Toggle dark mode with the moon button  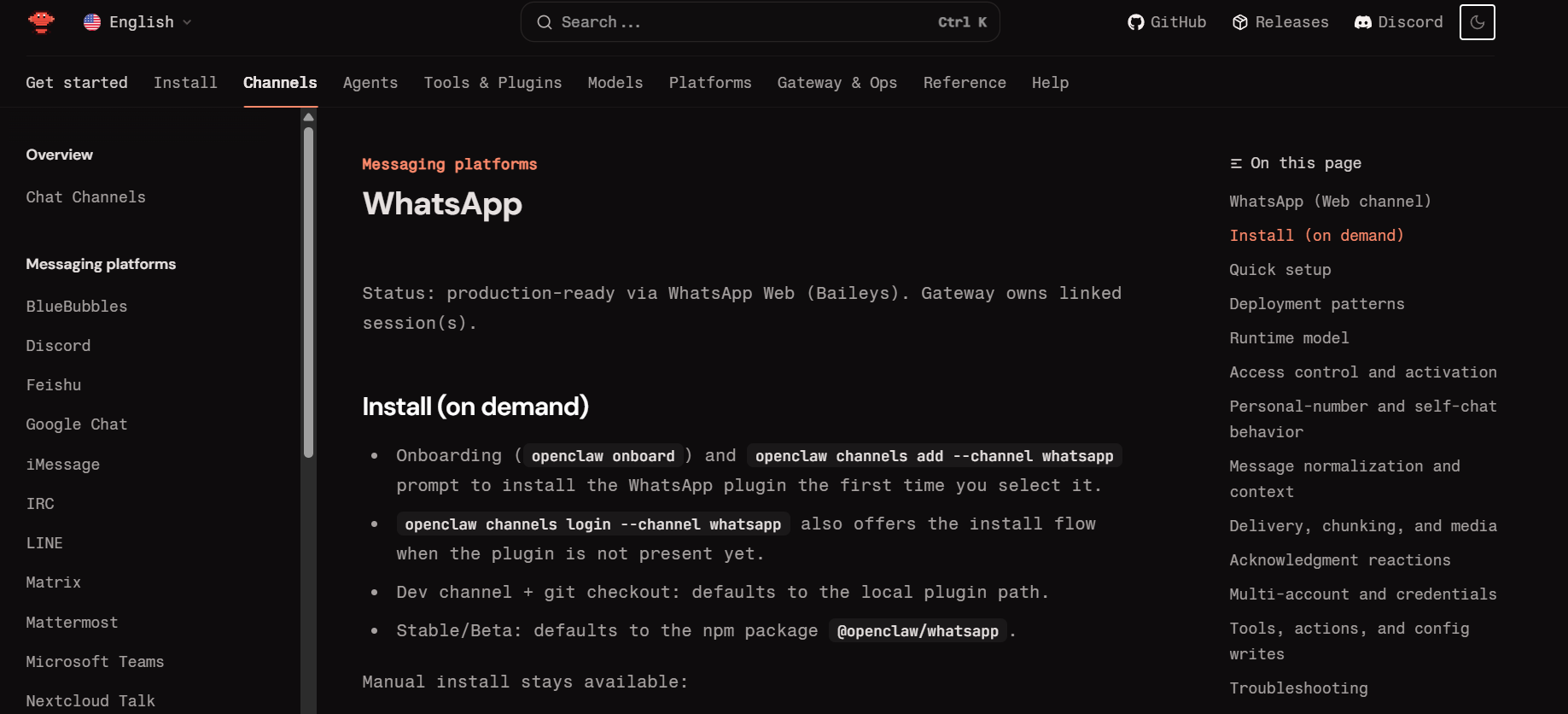(1478, 22)
